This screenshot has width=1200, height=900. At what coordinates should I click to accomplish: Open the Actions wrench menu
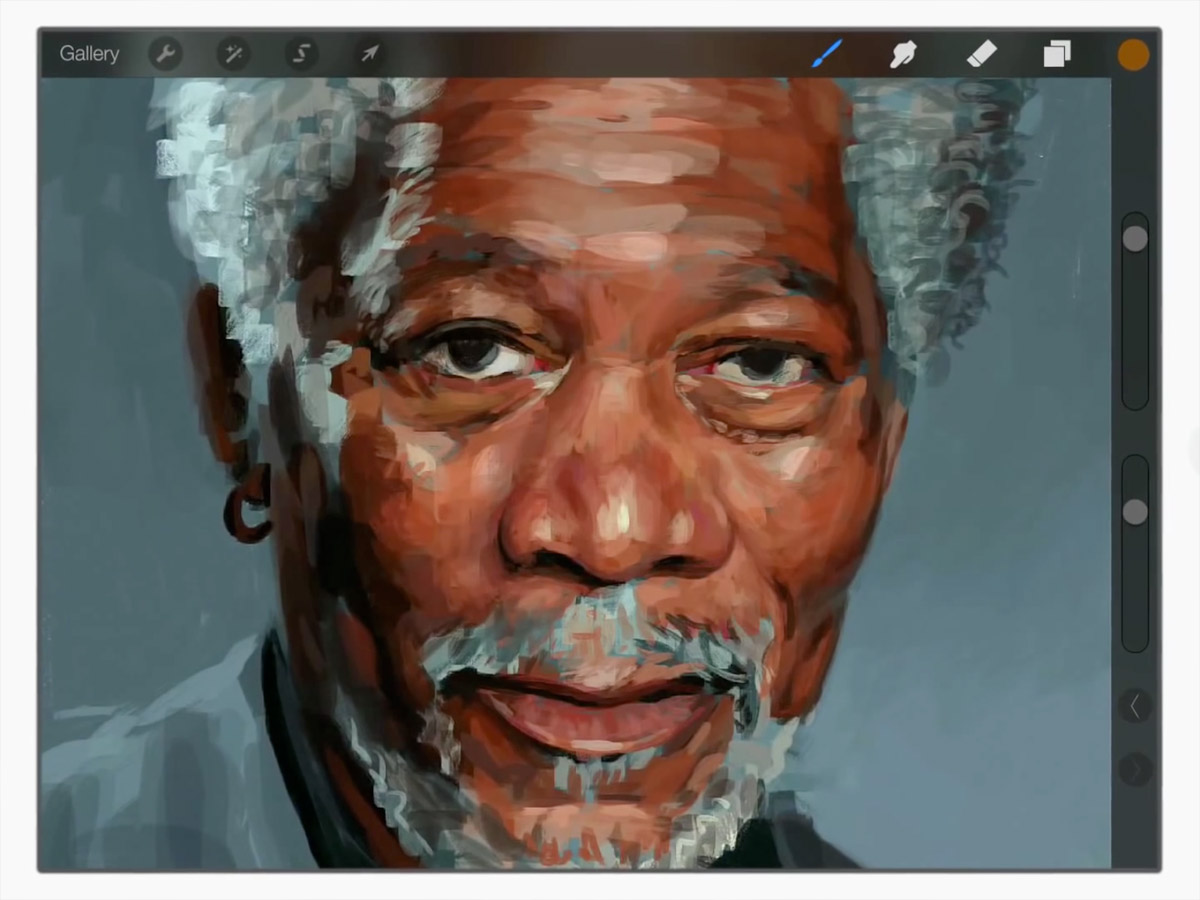coord(166,54)
